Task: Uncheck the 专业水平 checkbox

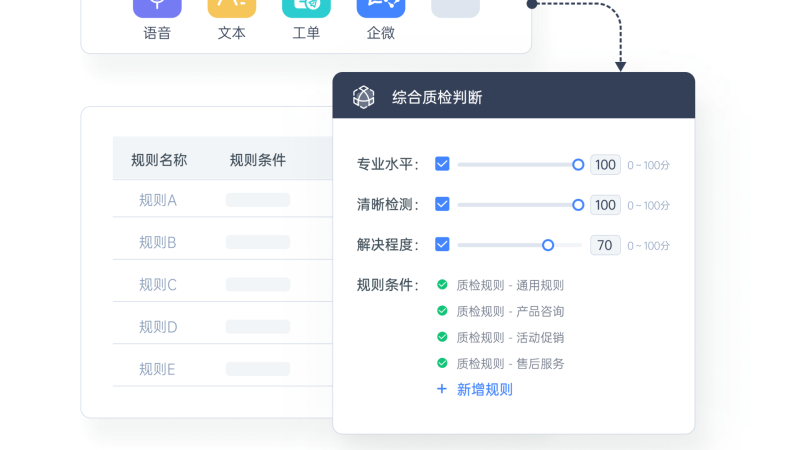Action: click(x=442, y=164)
